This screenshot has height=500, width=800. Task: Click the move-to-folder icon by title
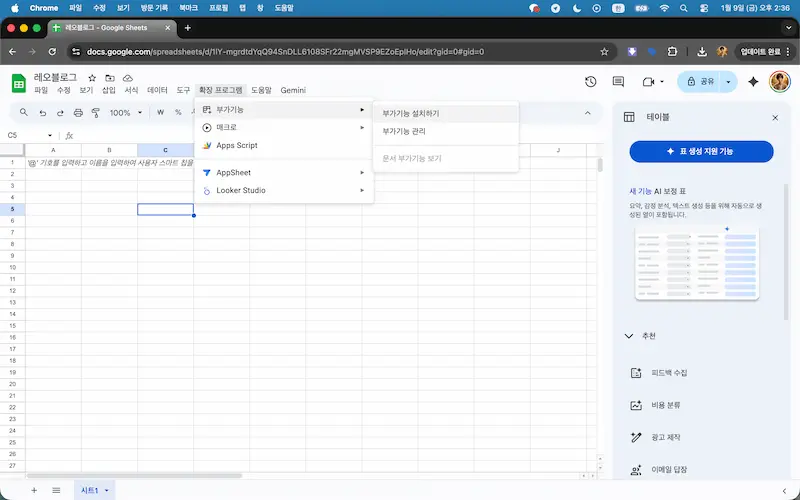click(x=110, y=78)
